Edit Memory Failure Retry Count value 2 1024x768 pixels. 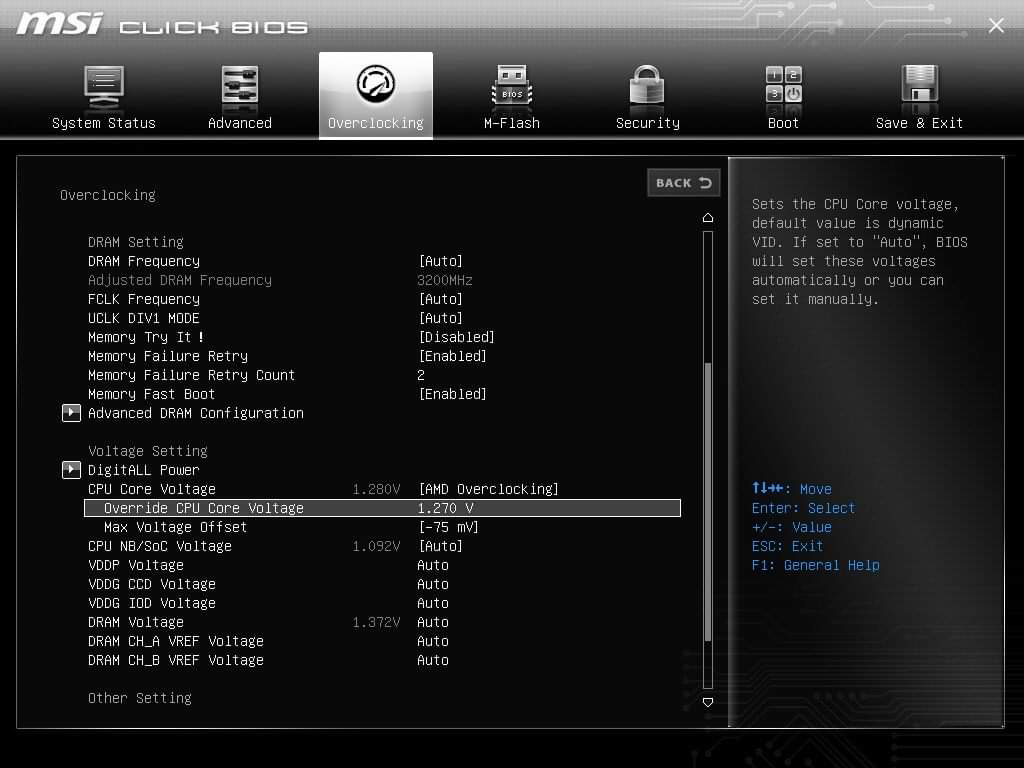[421, 375]
